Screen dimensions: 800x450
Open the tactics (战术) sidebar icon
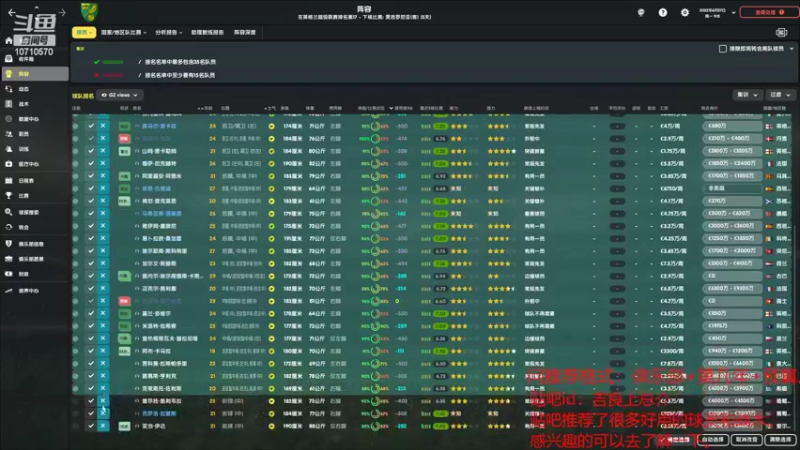coord(9,104)
